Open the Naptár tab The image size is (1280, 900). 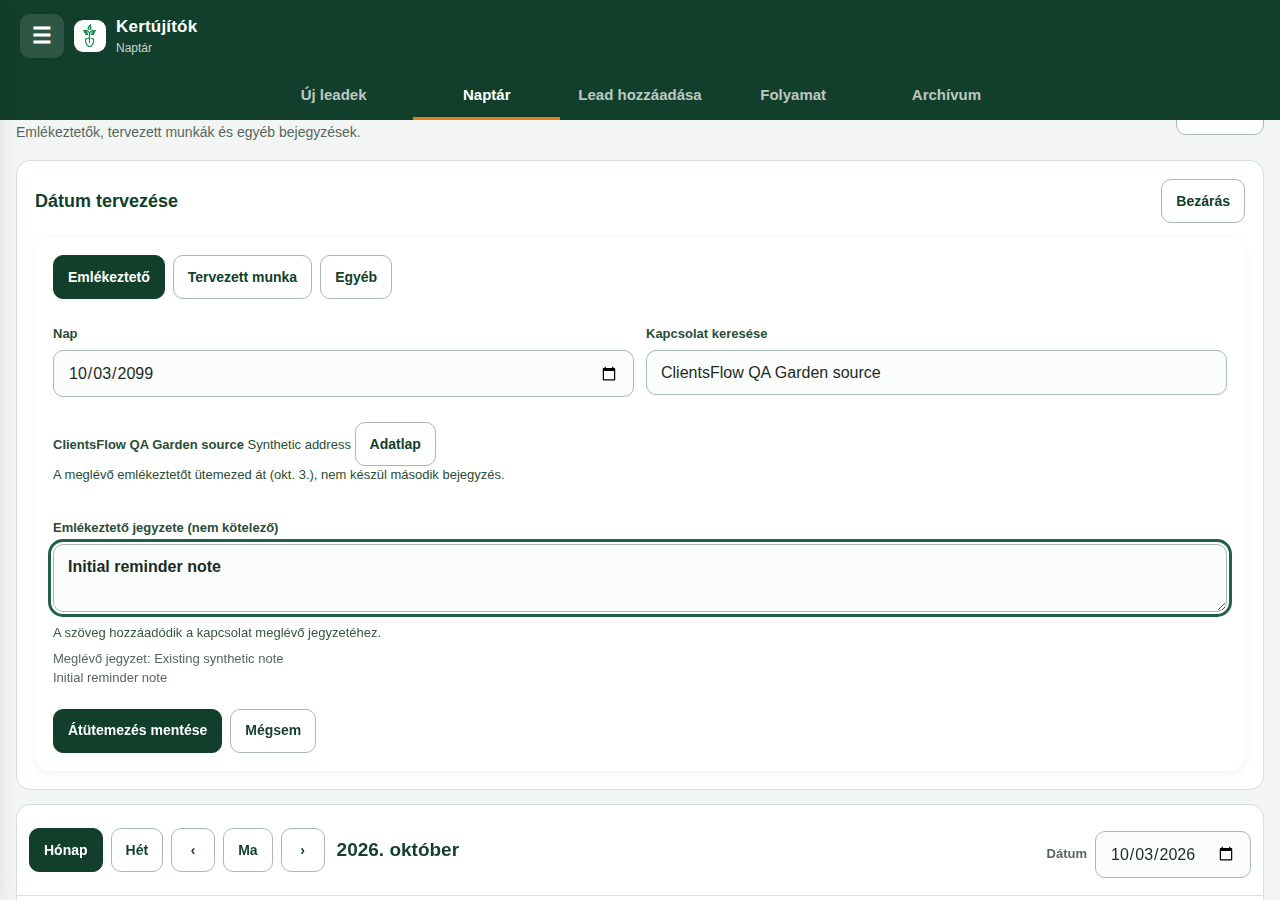[487, 95]
